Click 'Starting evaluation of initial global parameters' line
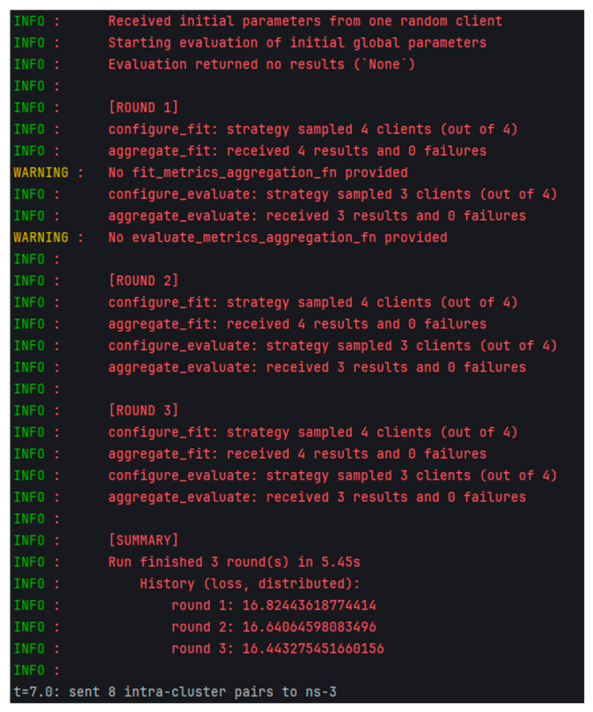Screen dimensions: 593x712 pos(297,43)
